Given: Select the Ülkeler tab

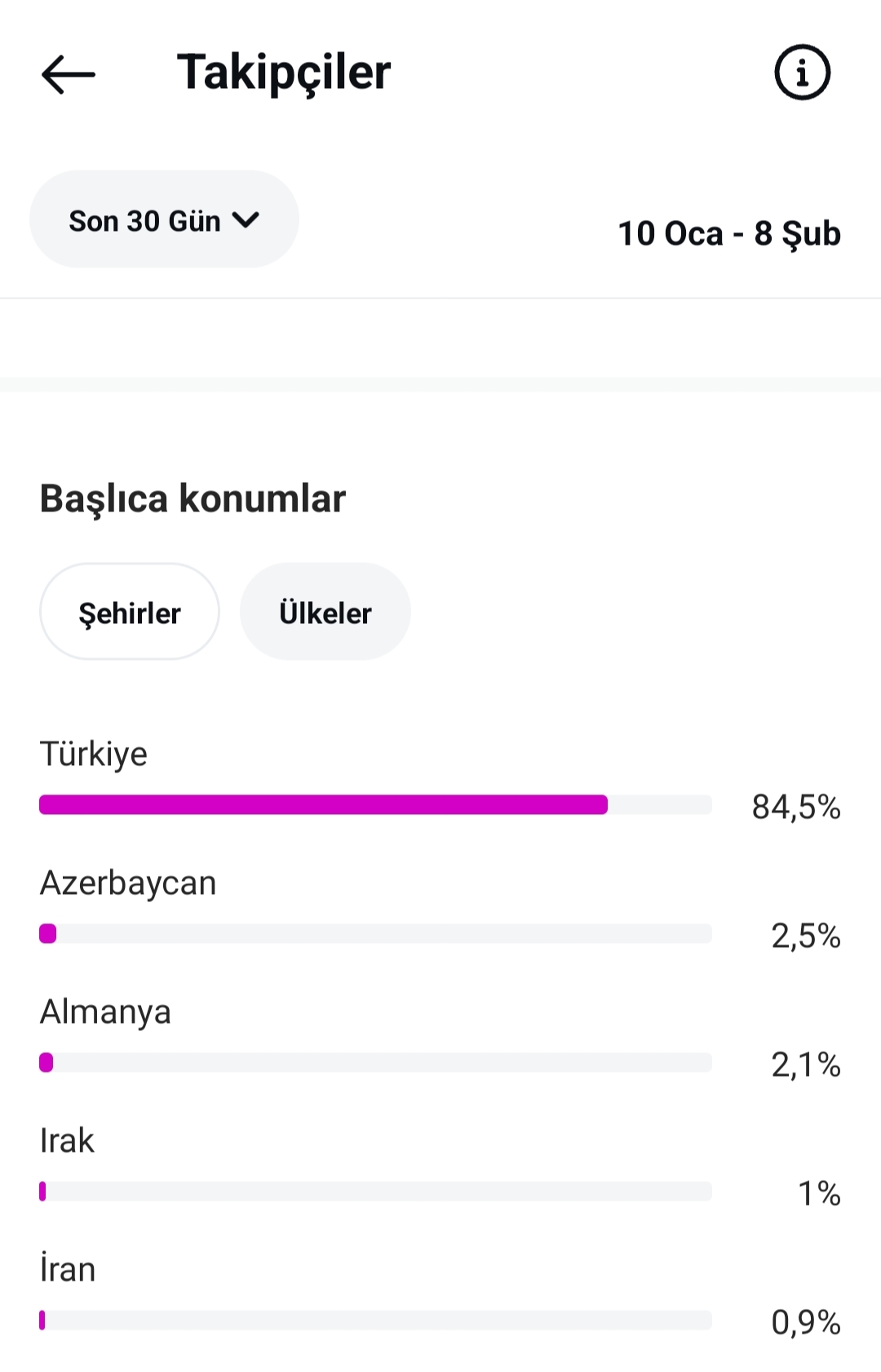Looking at the screenshot, I should [325, 612].
